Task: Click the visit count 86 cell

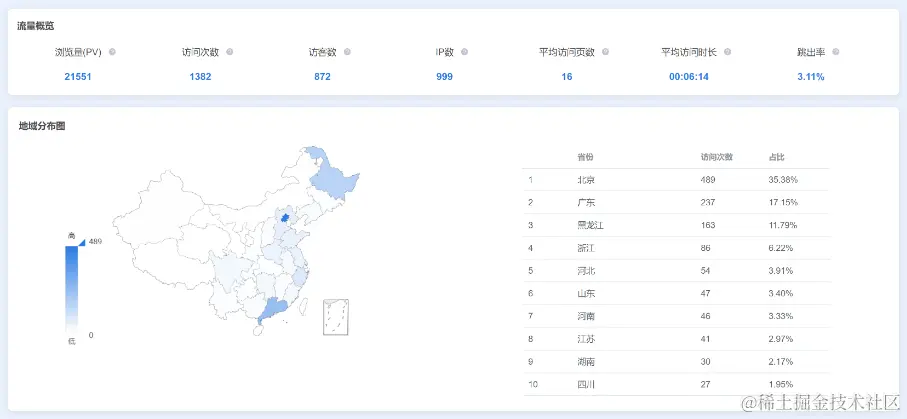Action: click(x=706, y=248)
